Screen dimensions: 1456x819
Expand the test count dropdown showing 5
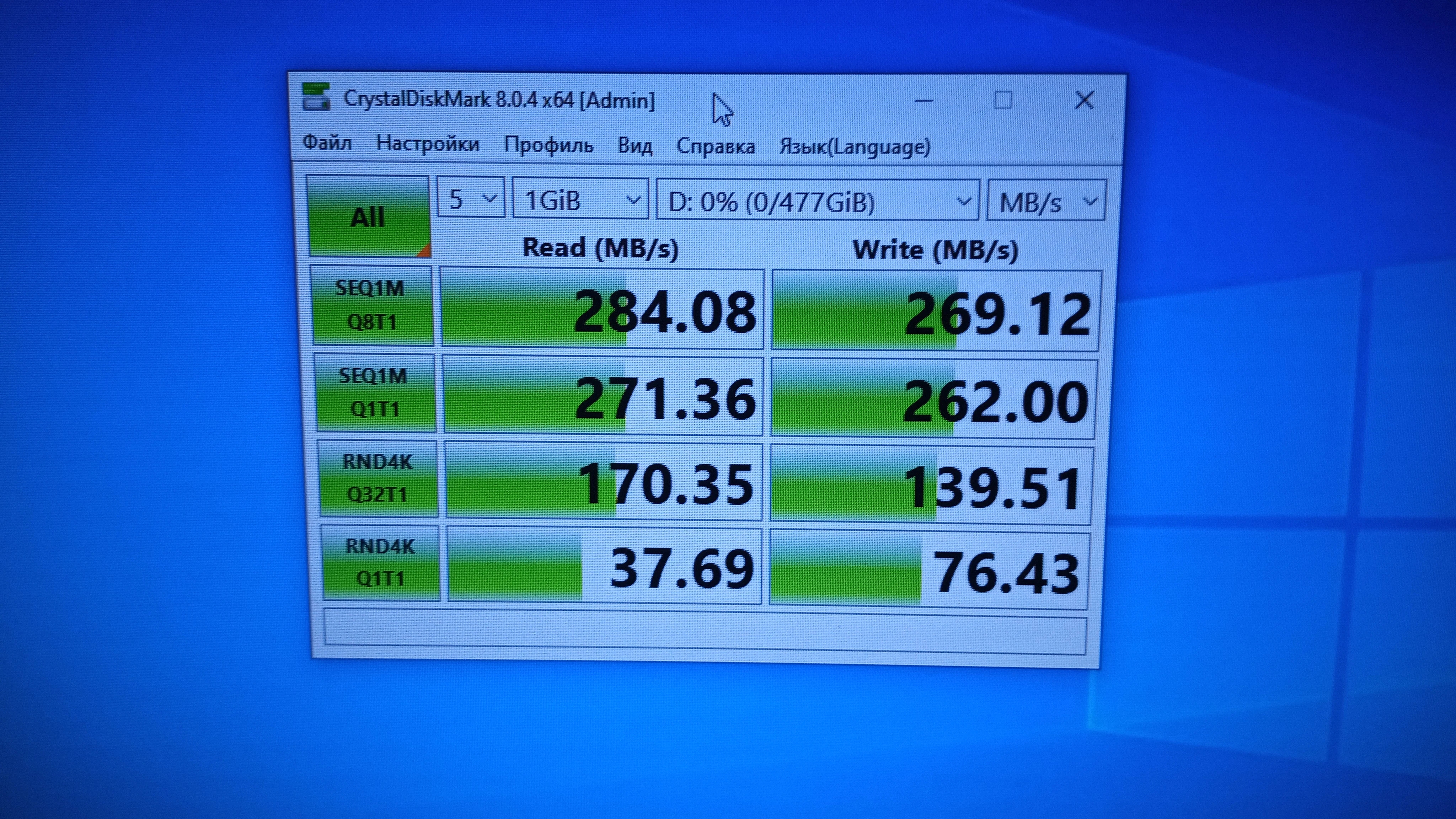click(x=471, y=198)
